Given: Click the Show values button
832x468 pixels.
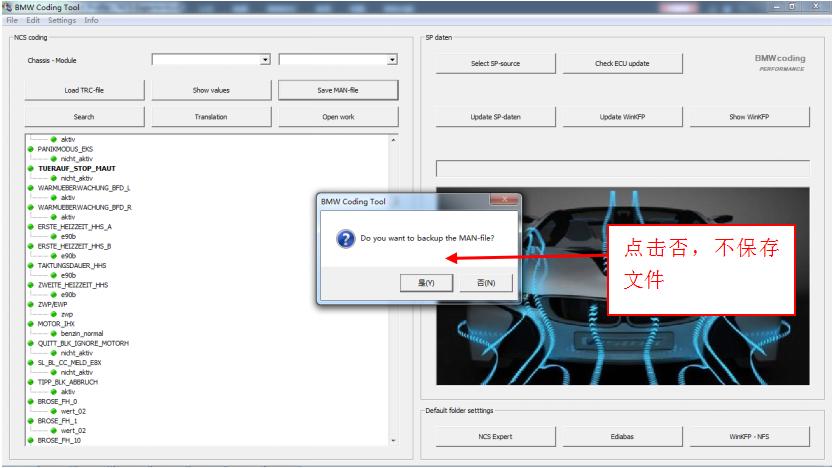Looking at the screenshot, I should 211,90.
